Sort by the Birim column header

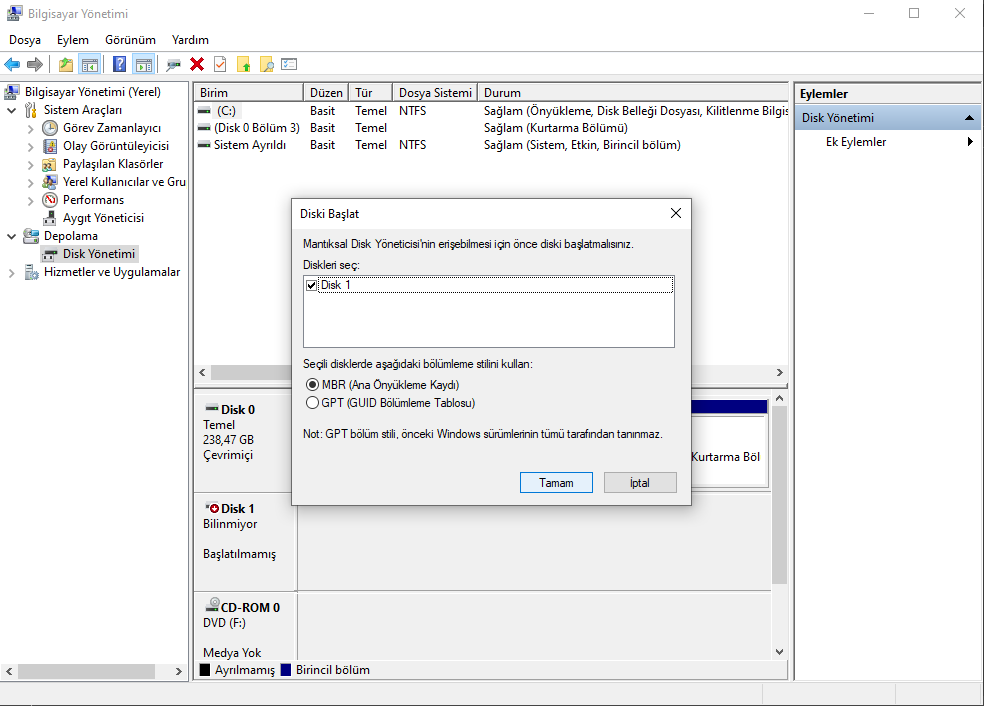[x=249, y=92]
